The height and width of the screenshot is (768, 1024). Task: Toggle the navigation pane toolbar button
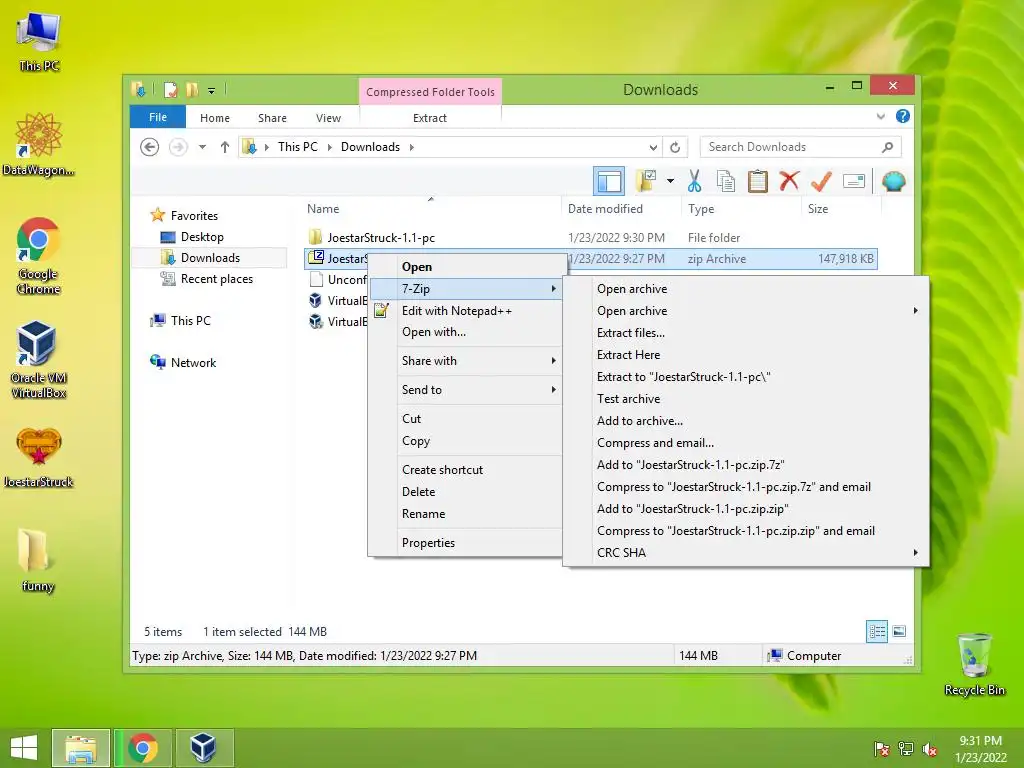point(609,182)
